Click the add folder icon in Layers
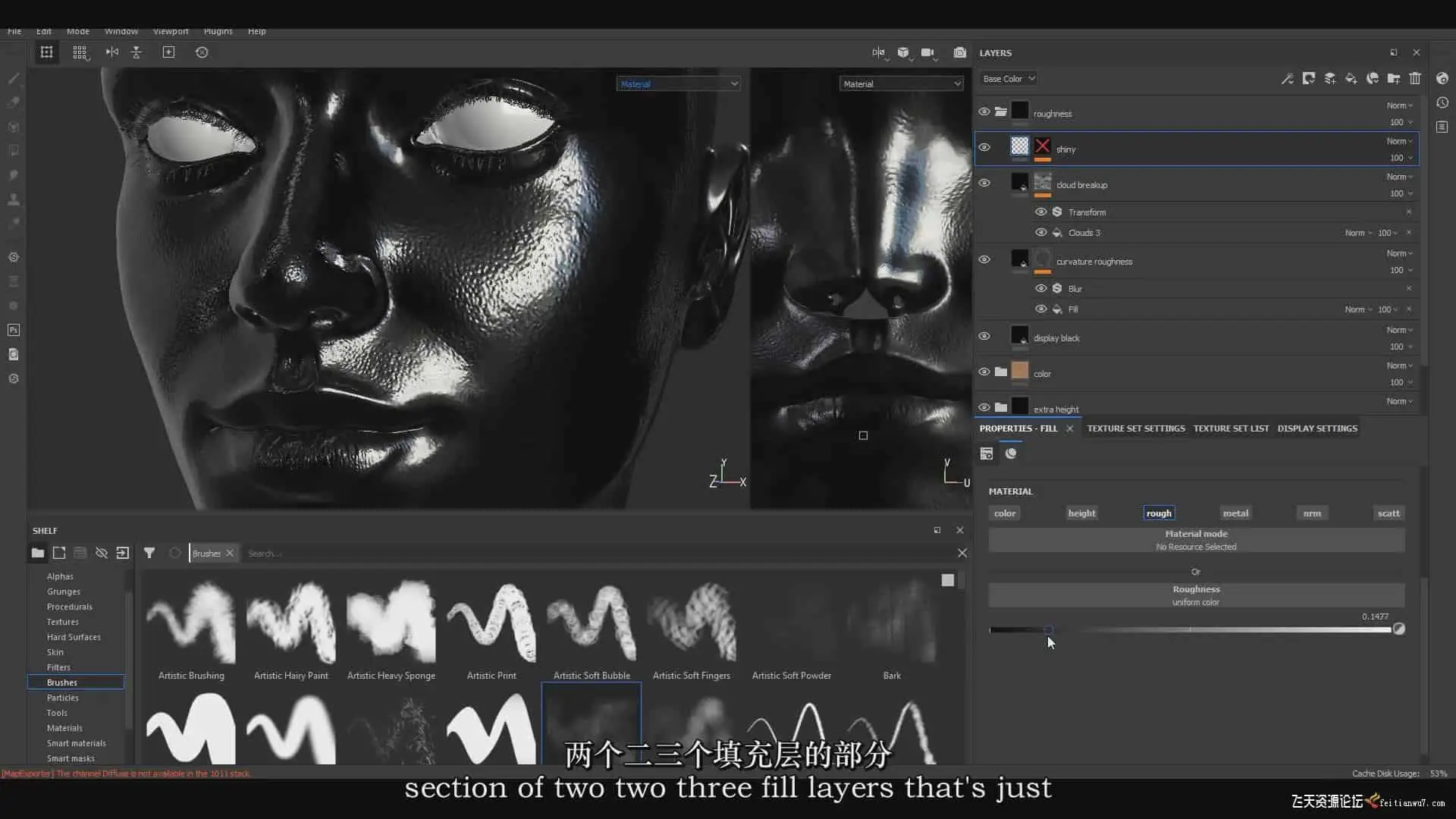Screen dimensions: 1456x819 1394,78
